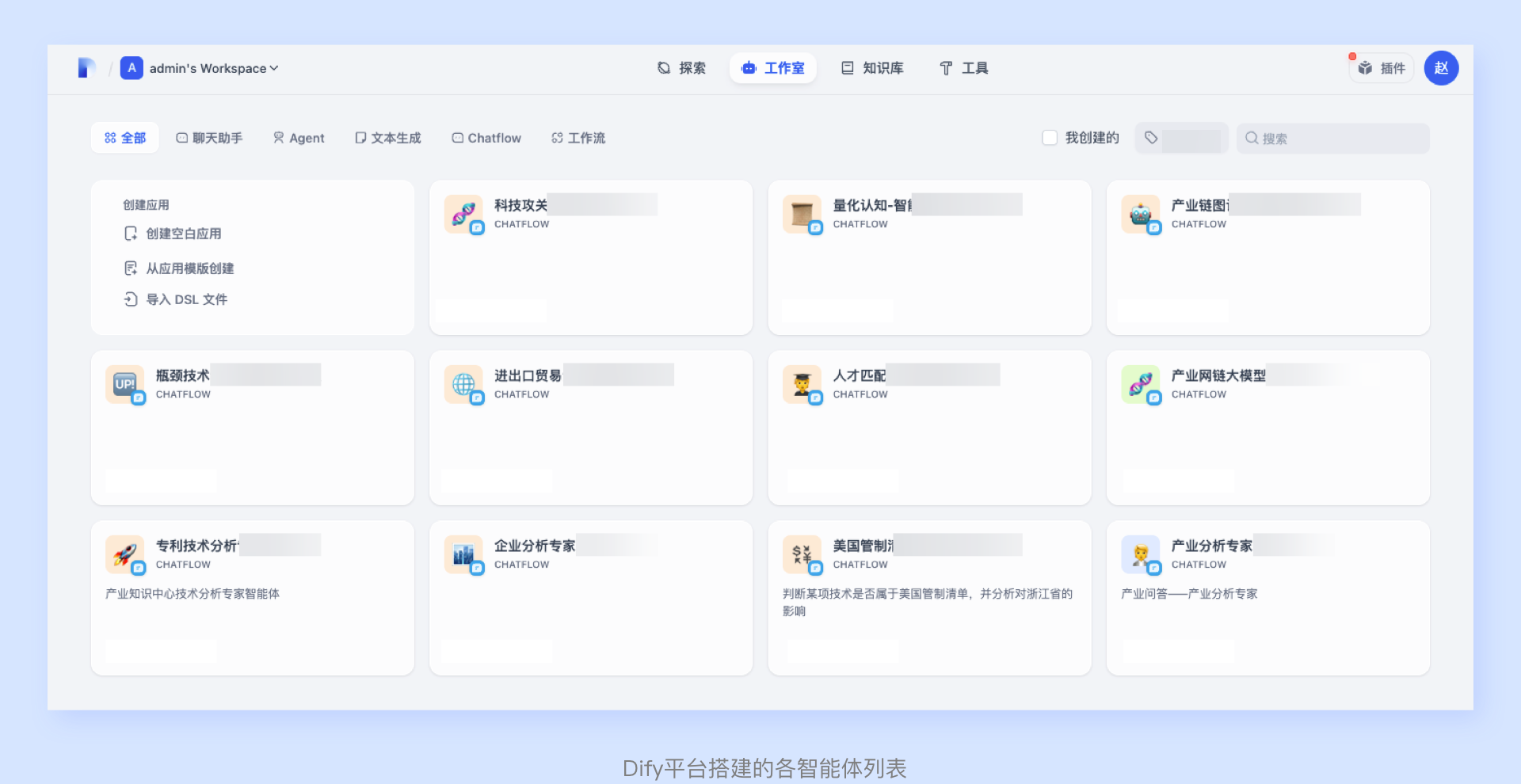Image resolution: width=1521 pixels, height=784 pixels.
Task: Open the tag filter dropdown
Action: 1181,138
